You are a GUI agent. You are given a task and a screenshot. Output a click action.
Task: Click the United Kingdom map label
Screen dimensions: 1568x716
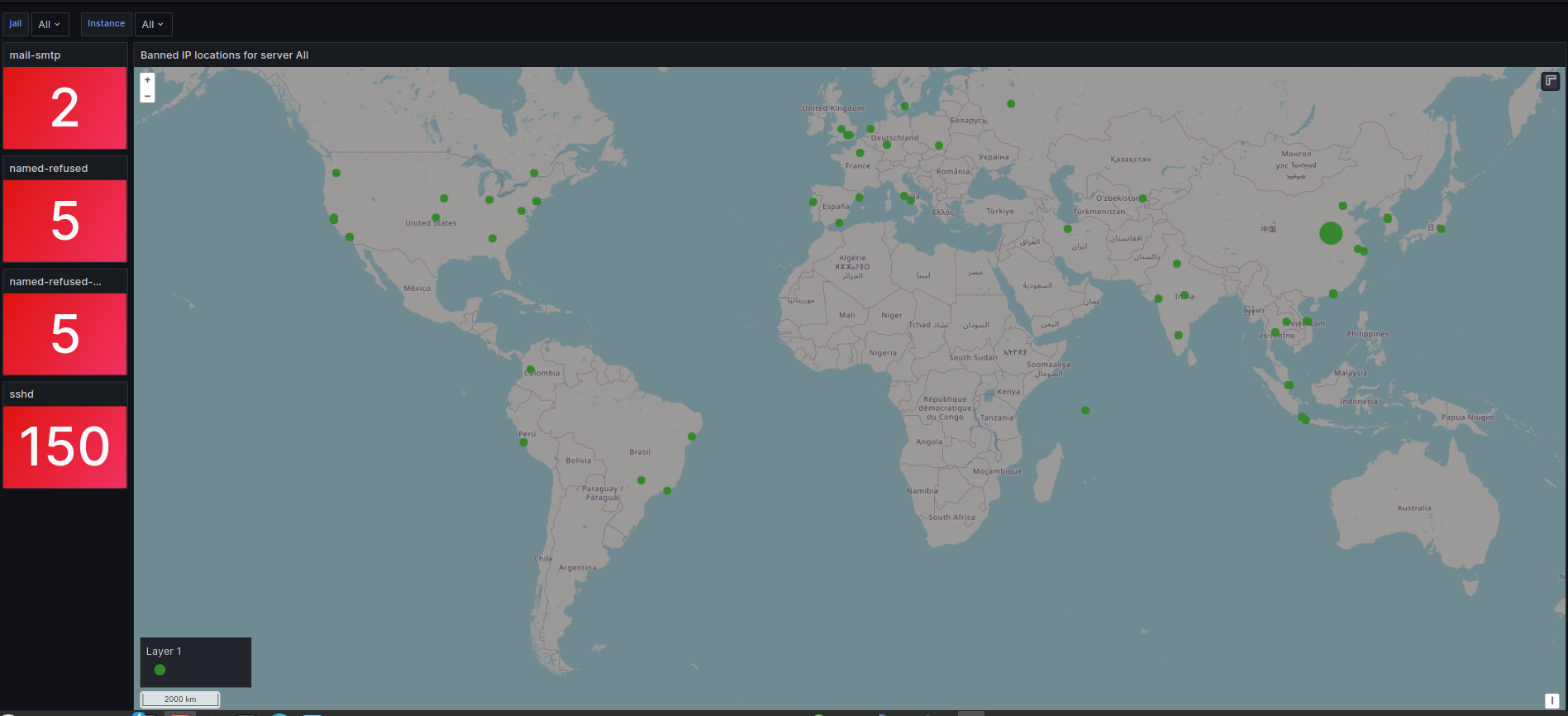[x=833, y=108]
